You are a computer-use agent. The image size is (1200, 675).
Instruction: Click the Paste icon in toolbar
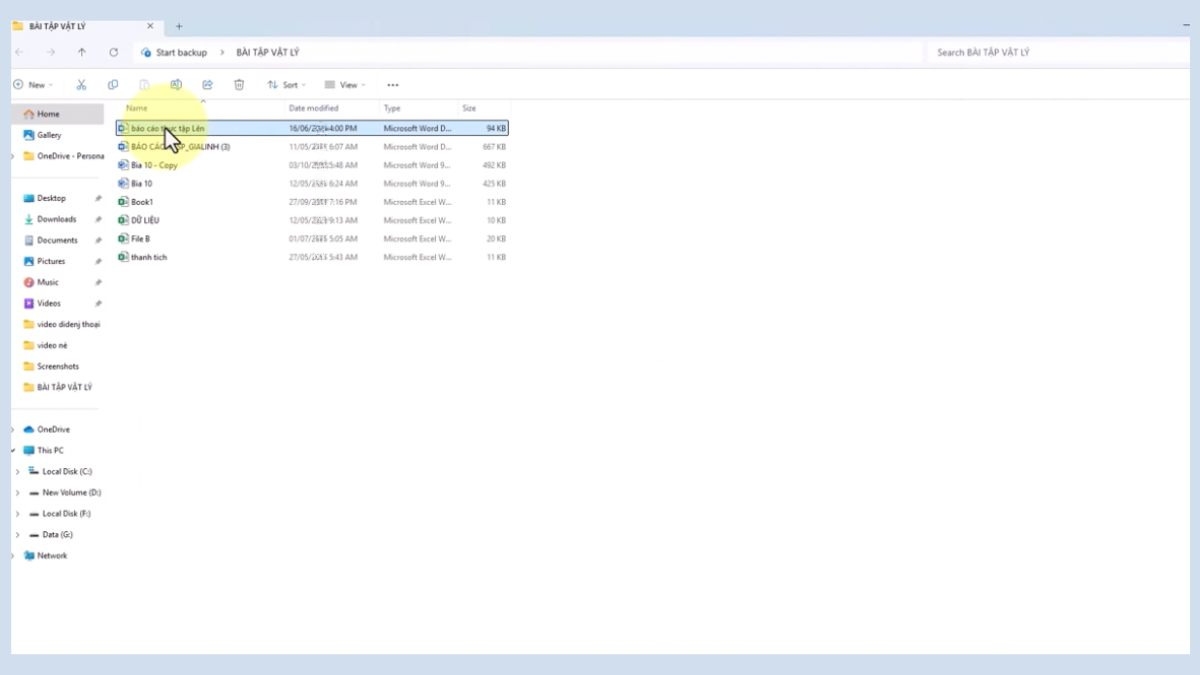click(x=144, y=85)
